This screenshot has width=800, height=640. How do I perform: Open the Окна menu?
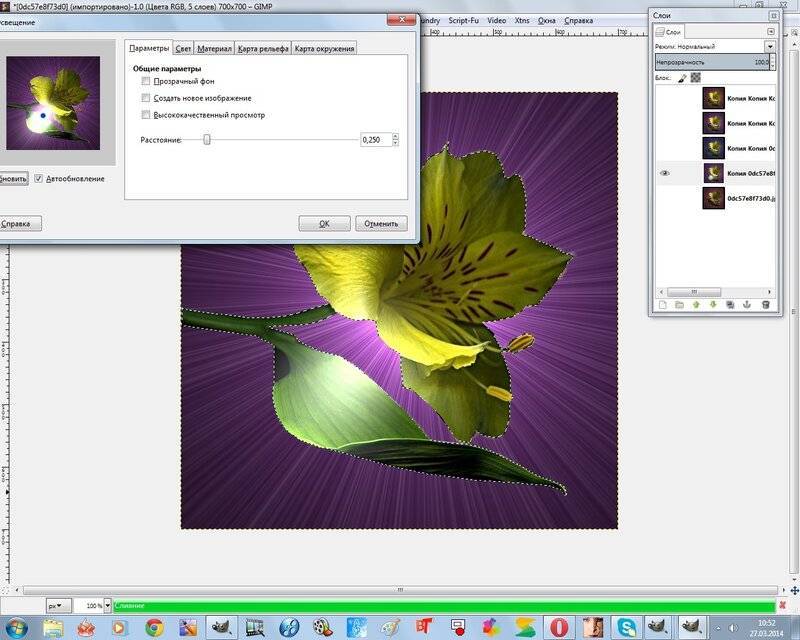click(546, 20)
